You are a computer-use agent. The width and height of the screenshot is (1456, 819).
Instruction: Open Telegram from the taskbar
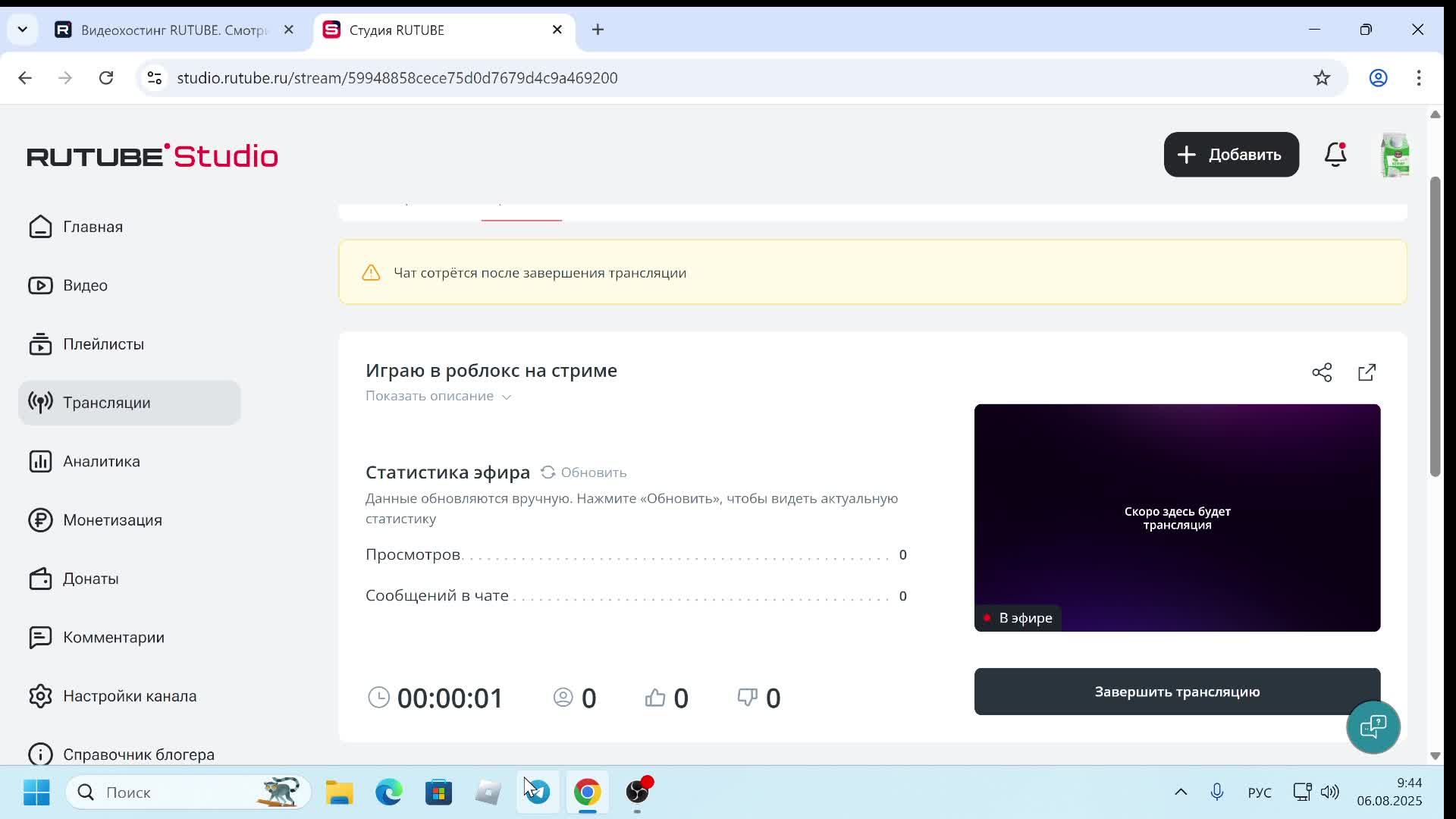pos(538,792)
